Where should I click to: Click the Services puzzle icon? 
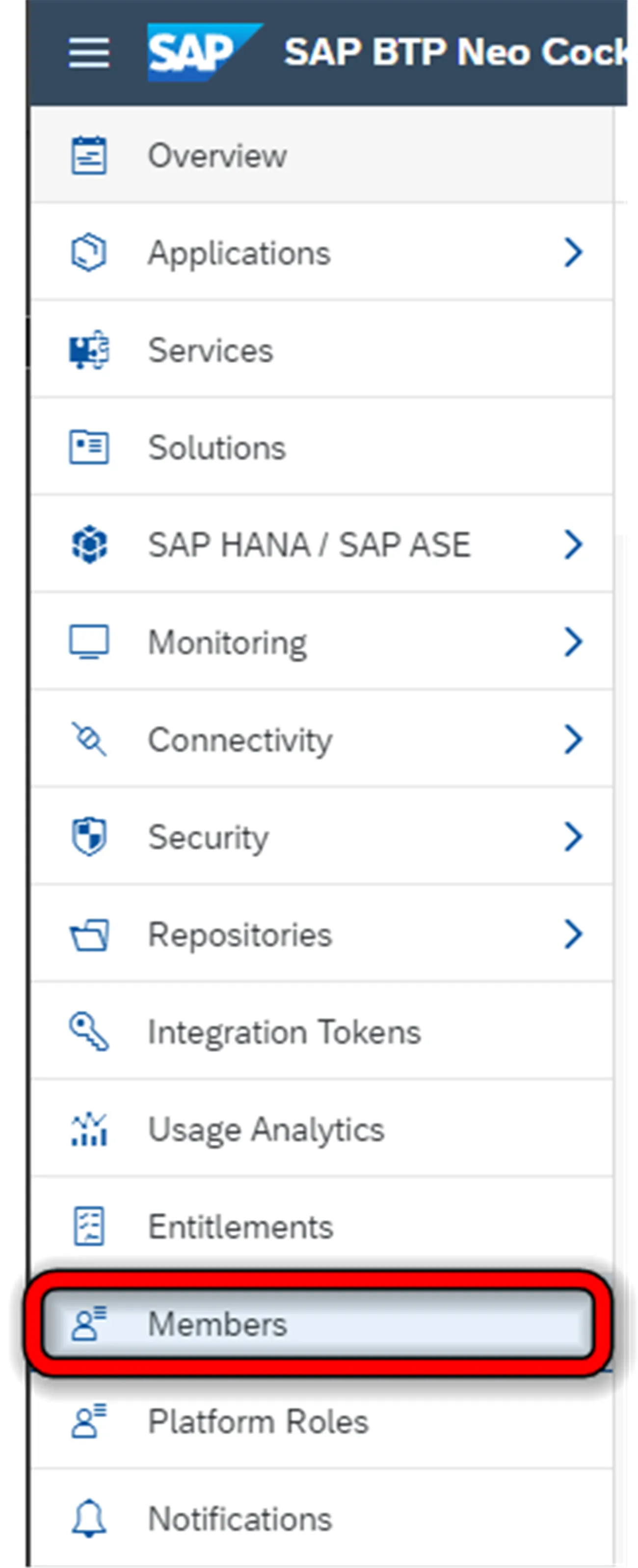(x=89, y=349)
